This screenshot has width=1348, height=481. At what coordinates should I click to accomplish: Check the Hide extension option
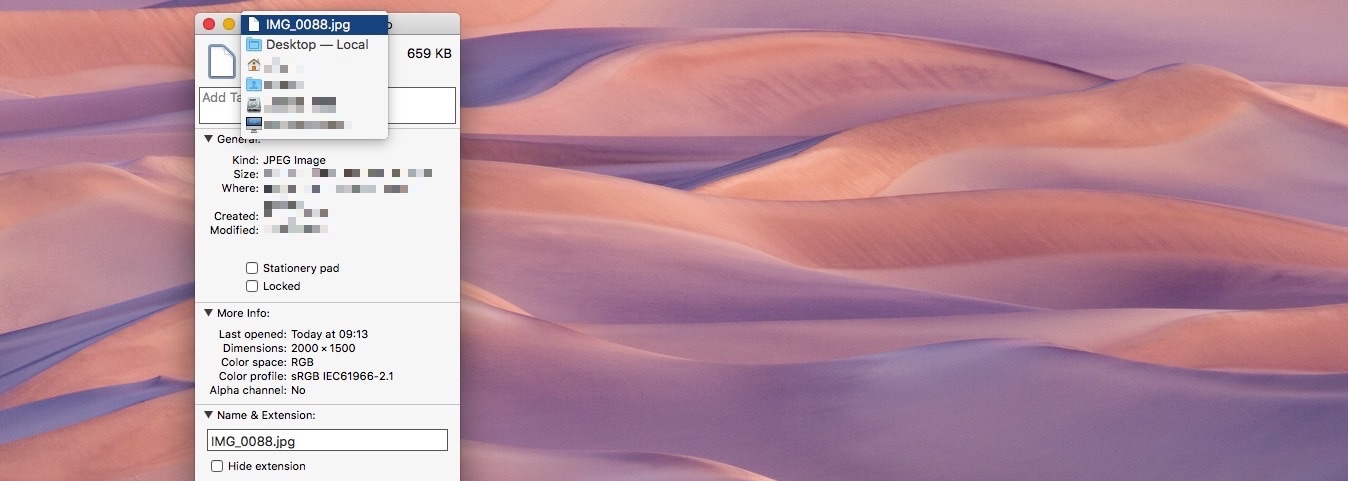tap(217, 466)
